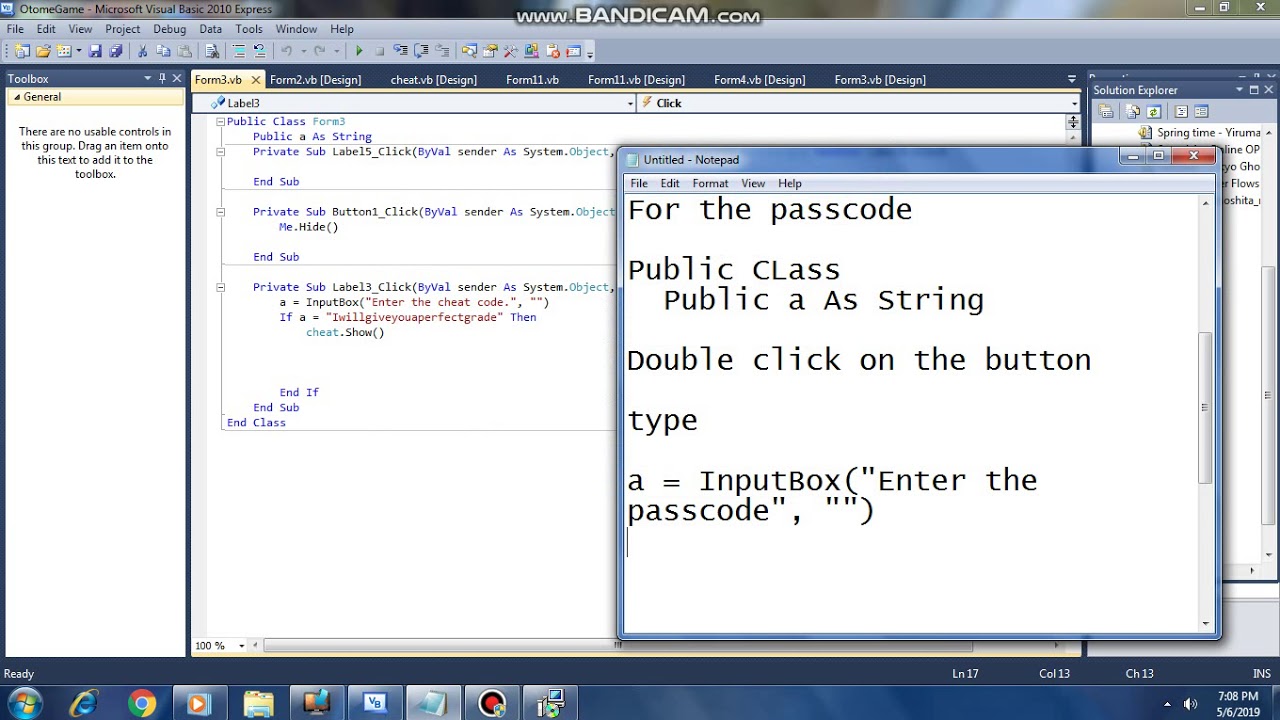The width and height of the screenshot is (1280, 720).
Task: Click the Save (single floppy disk) icon
Action: tap(96, 51)
